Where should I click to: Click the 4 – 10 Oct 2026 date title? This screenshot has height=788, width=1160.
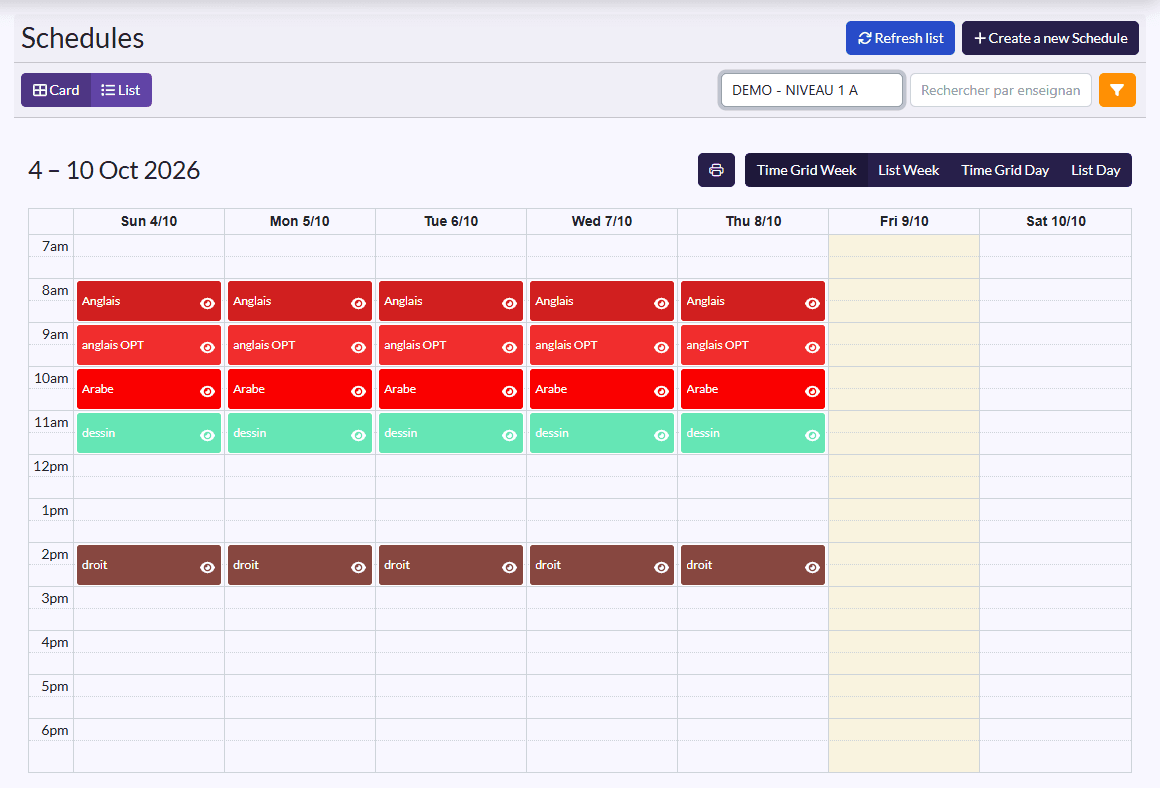[x=114, y=170]
